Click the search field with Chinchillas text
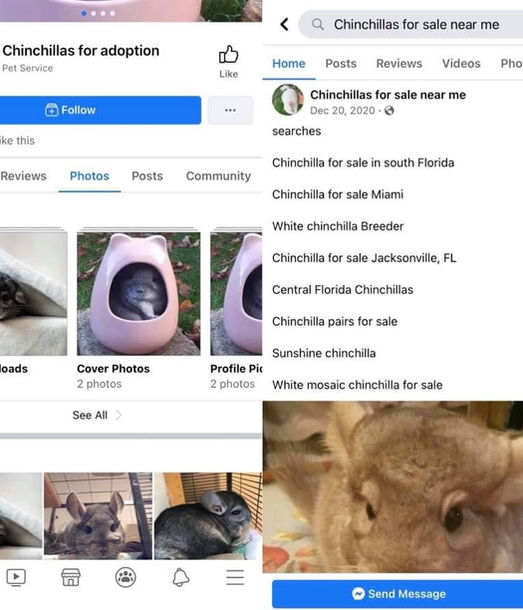This screenshot has height=610, width=523. click(411, 25)
